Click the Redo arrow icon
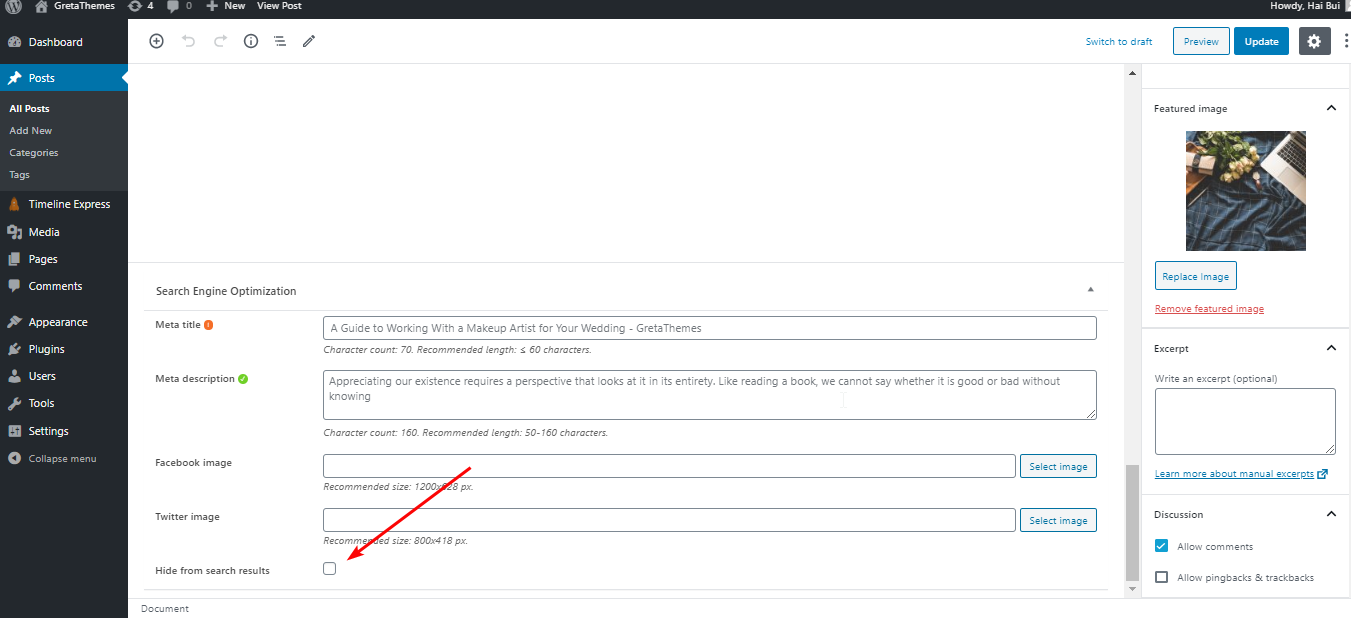Viewport: 1351px width, 618px height. pos(220,41)
